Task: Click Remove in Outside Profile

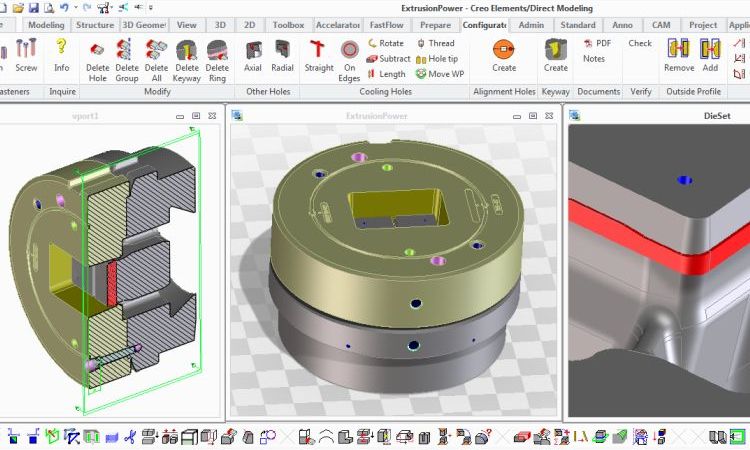Action: (679, 56)
